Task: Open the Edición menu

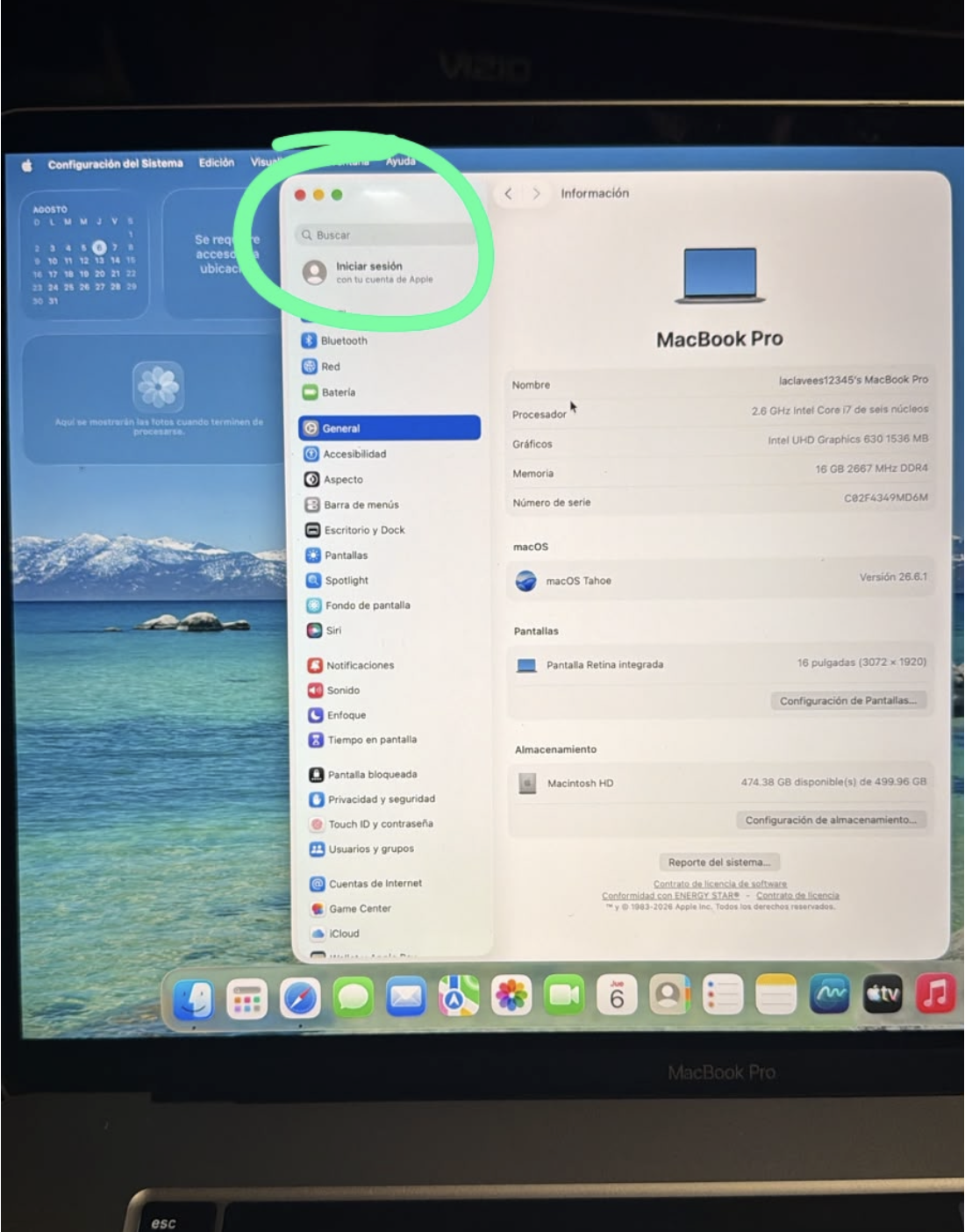Action: (x=216, y=163)
